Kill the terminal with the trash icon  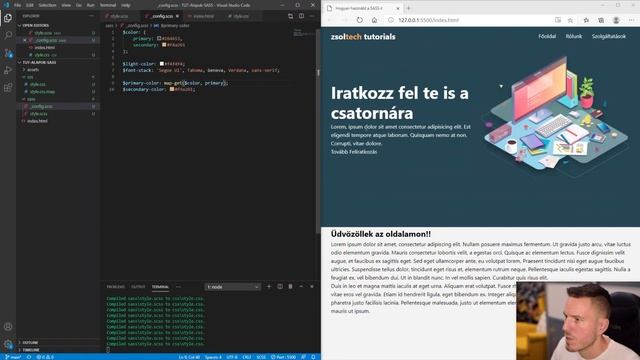click(x=290, y=287)
